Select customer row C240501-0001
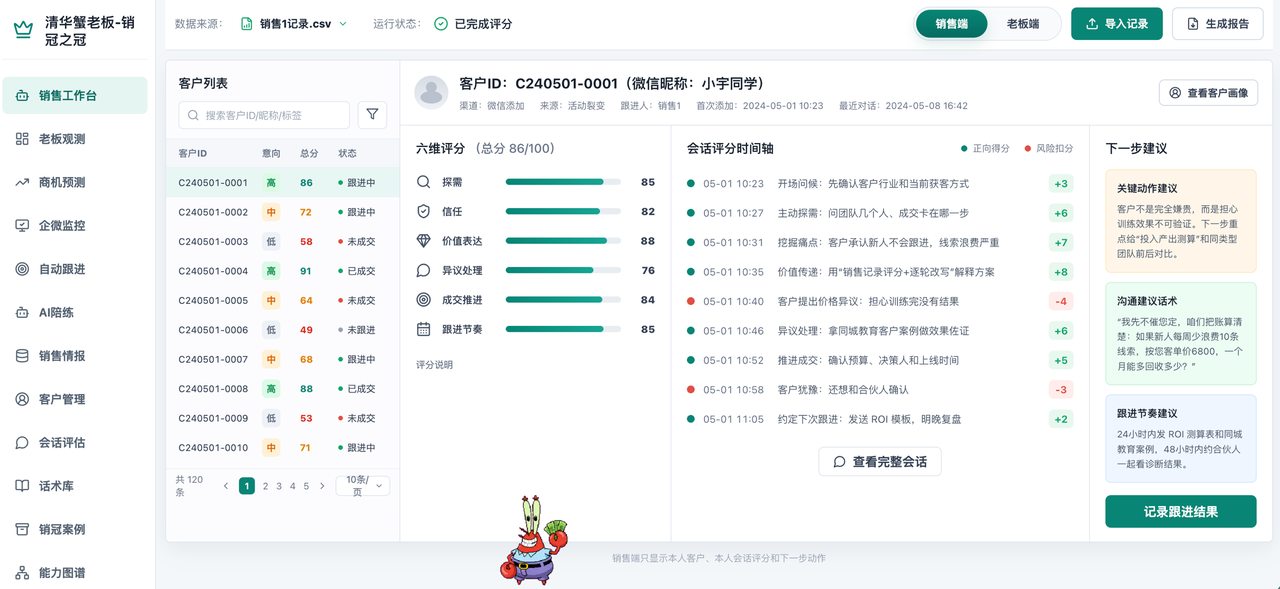This screenshot has height=589, width=1280. 282,183
